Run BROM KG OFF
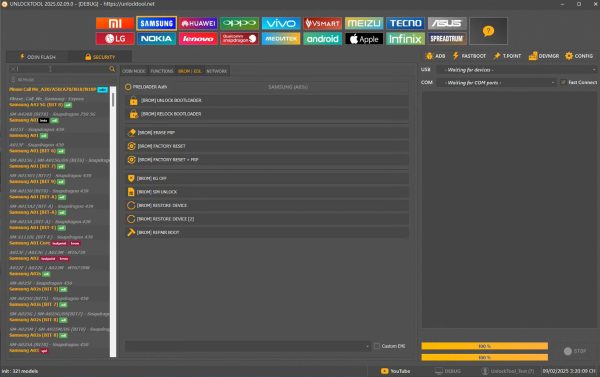The height and width of the screenshot is (377, 600). [x=267, y=178]
